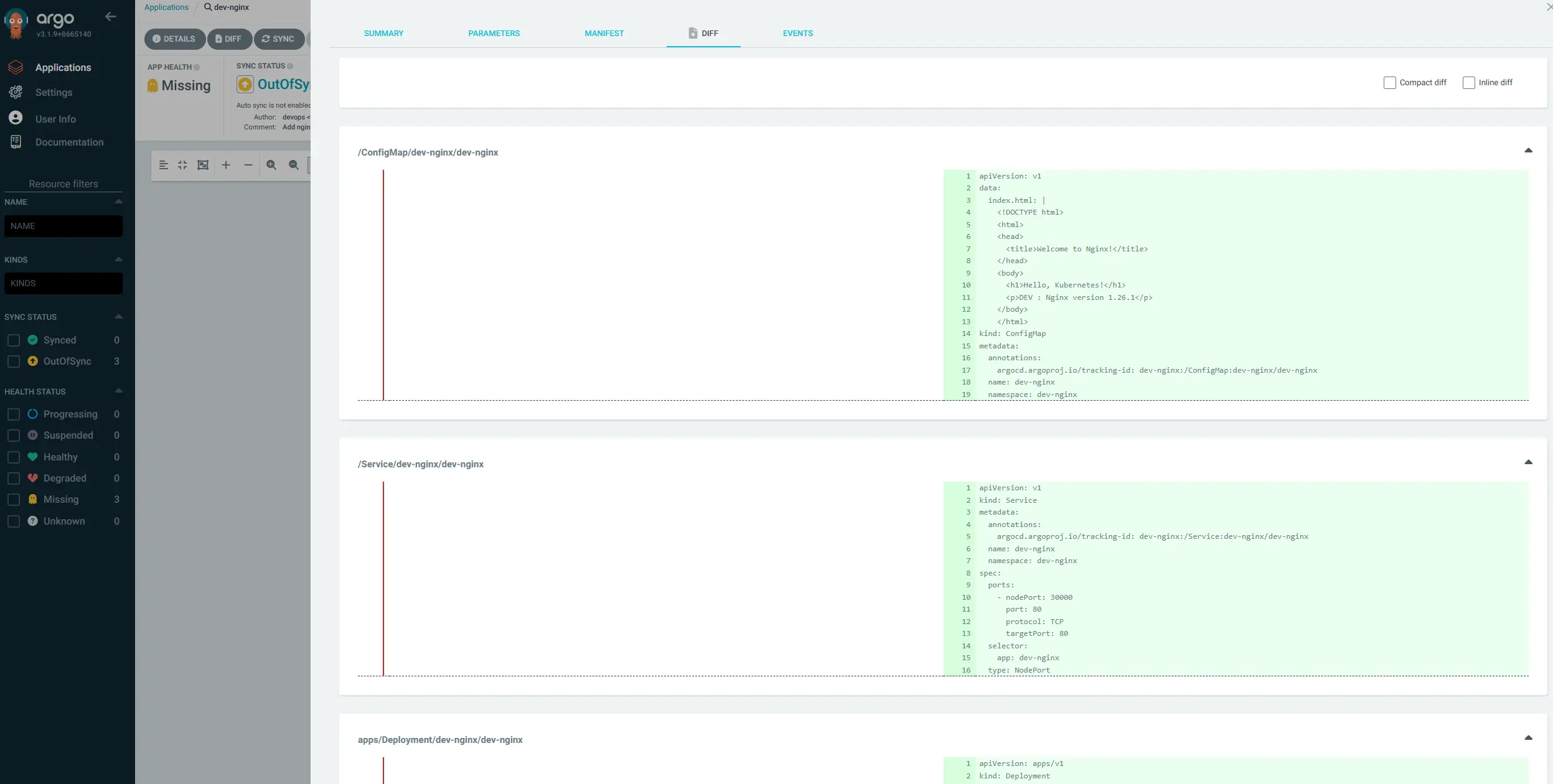Switch to the MANIFEST tab

pos(604,34)
